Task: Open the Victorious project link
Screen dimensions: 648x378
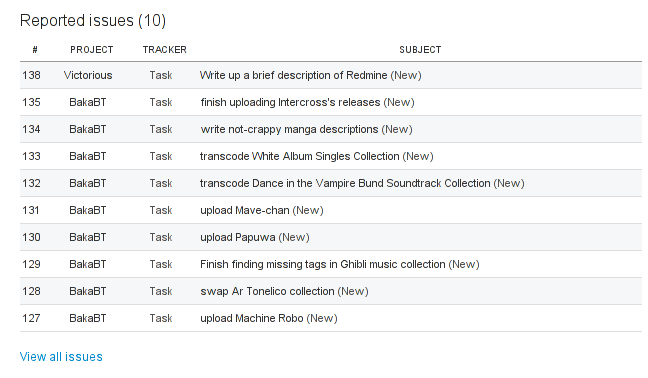Action: [88, 75]
